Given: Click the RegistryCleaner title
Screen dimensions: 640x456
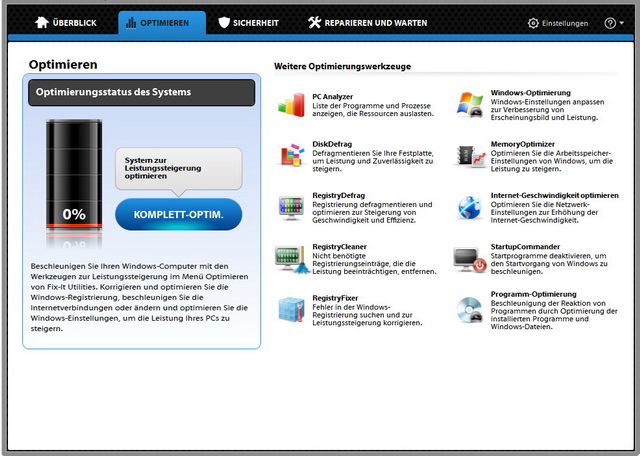Looking at the screenshot, I should click(339, 247).
